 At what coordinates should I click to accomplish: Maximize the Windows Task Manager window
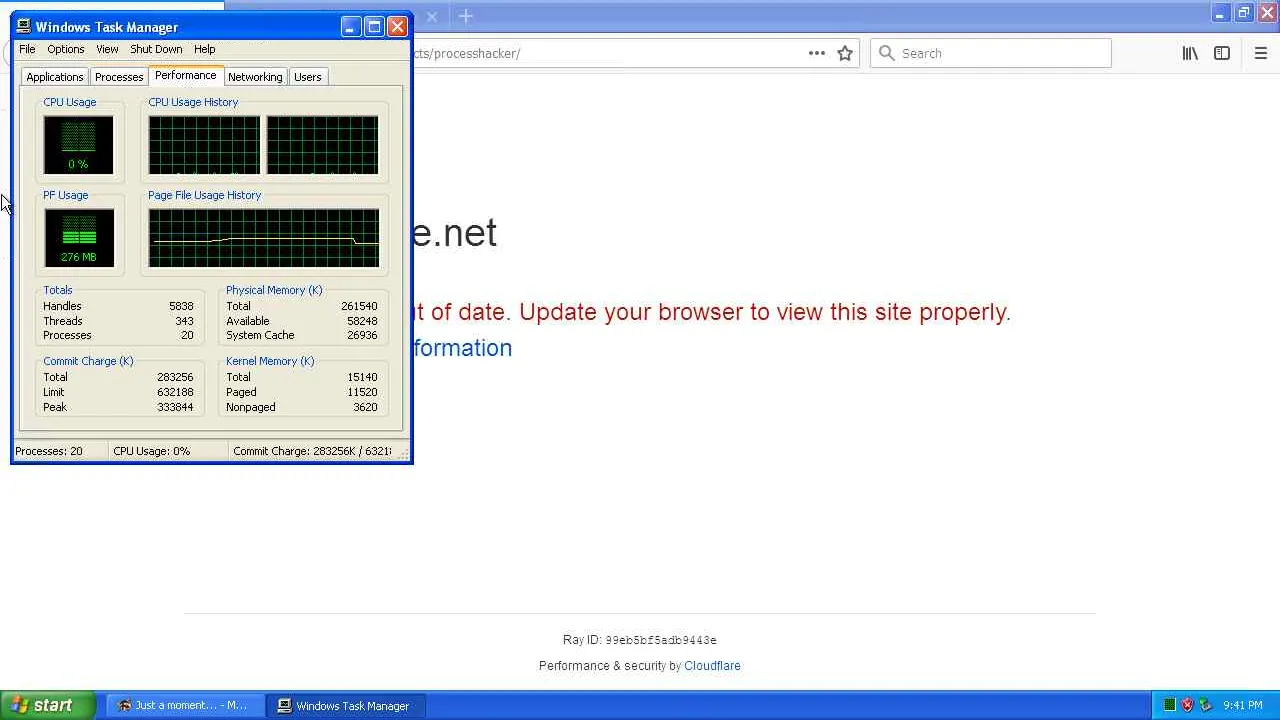click(x=374, y=27)
